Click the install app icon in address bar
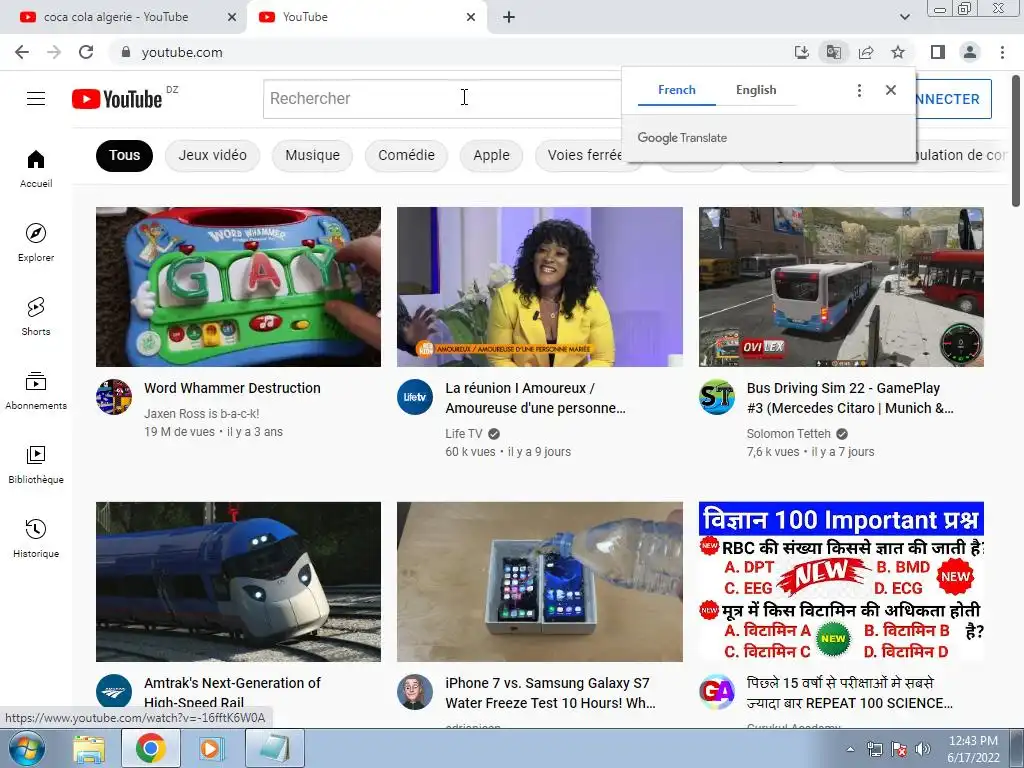1024x768 pixels. 801,52
